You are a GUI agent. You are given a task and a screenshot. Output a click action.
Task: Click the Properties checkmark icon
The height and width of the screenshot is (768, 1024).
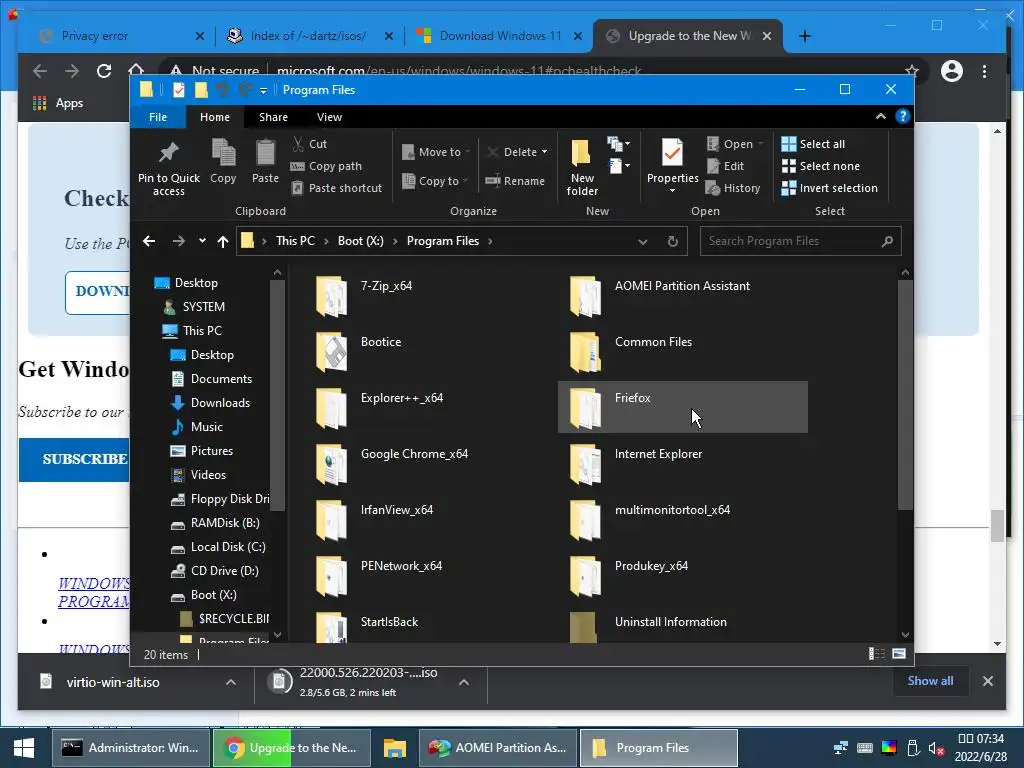click(672, 153)
